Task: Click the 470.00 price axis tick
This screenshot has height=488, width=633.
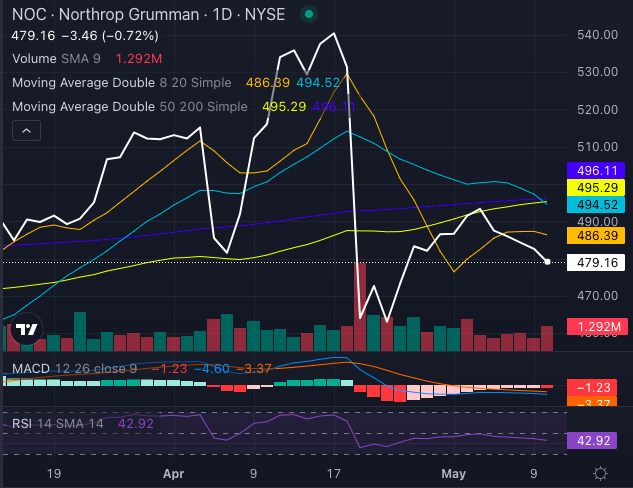Action: [x=597, y=296]
